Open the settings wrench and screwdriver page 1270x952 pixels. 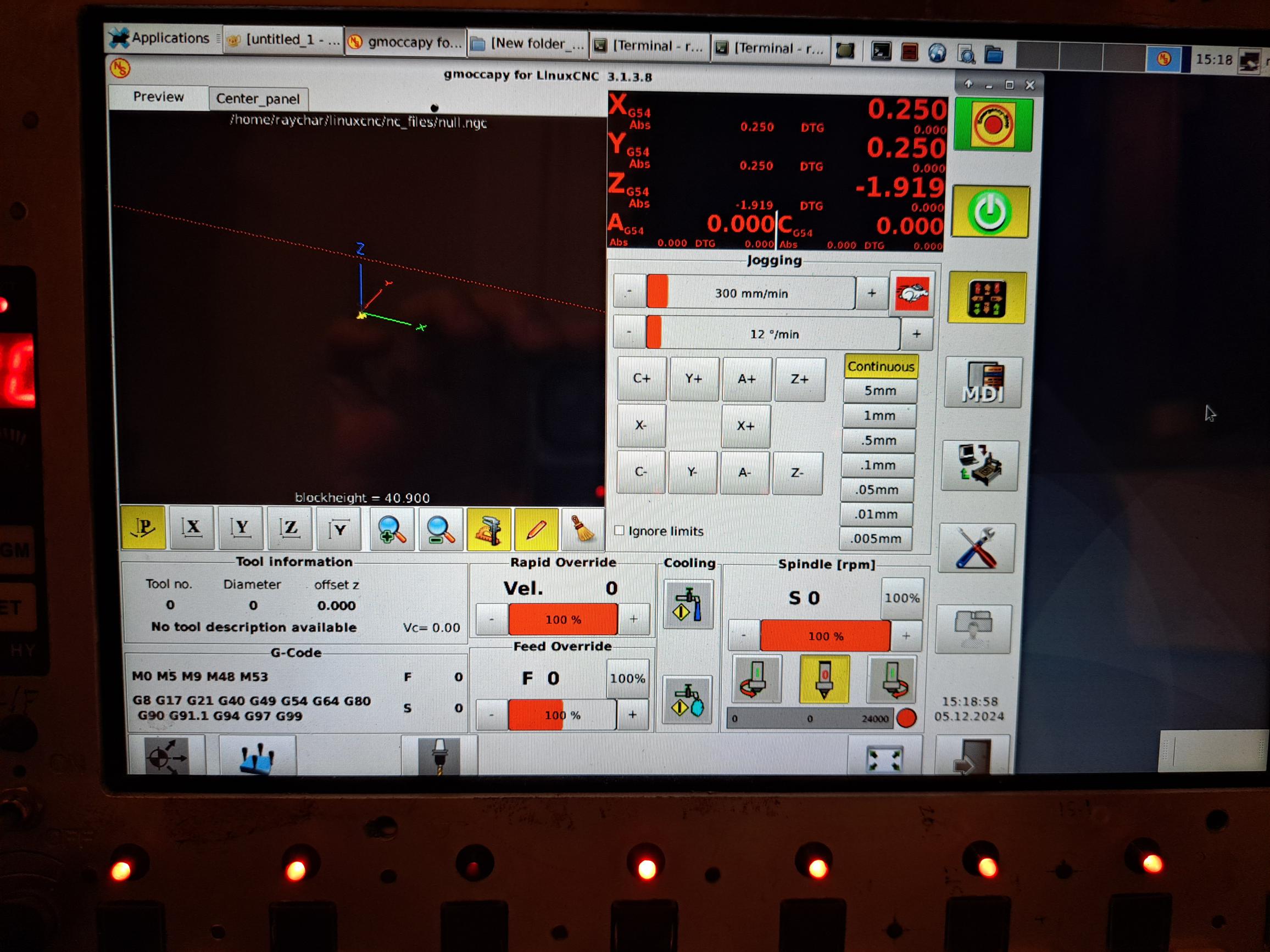(x=976, y=548)
